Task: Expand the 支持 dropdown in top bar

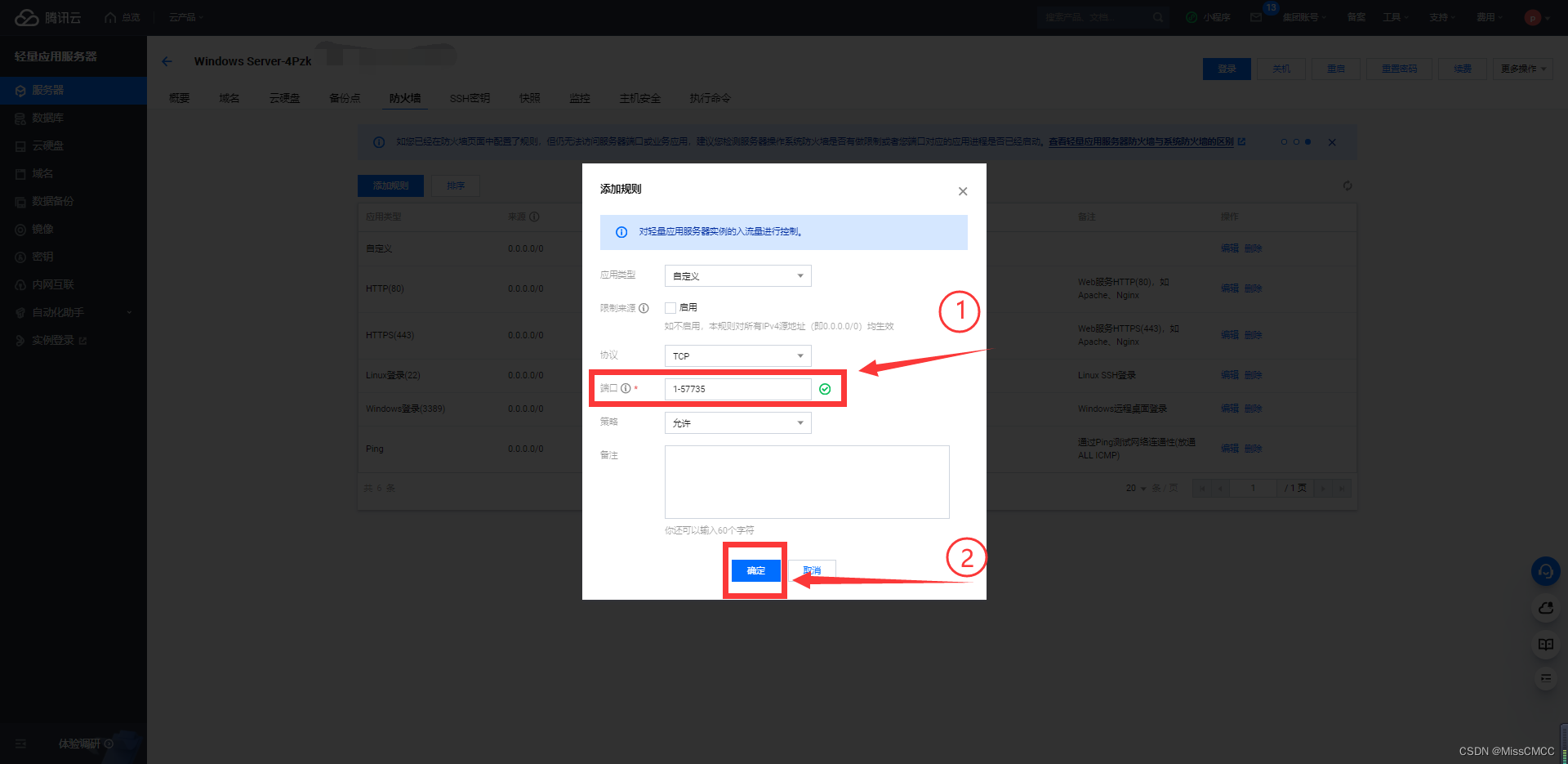Action: (1442, 17)
